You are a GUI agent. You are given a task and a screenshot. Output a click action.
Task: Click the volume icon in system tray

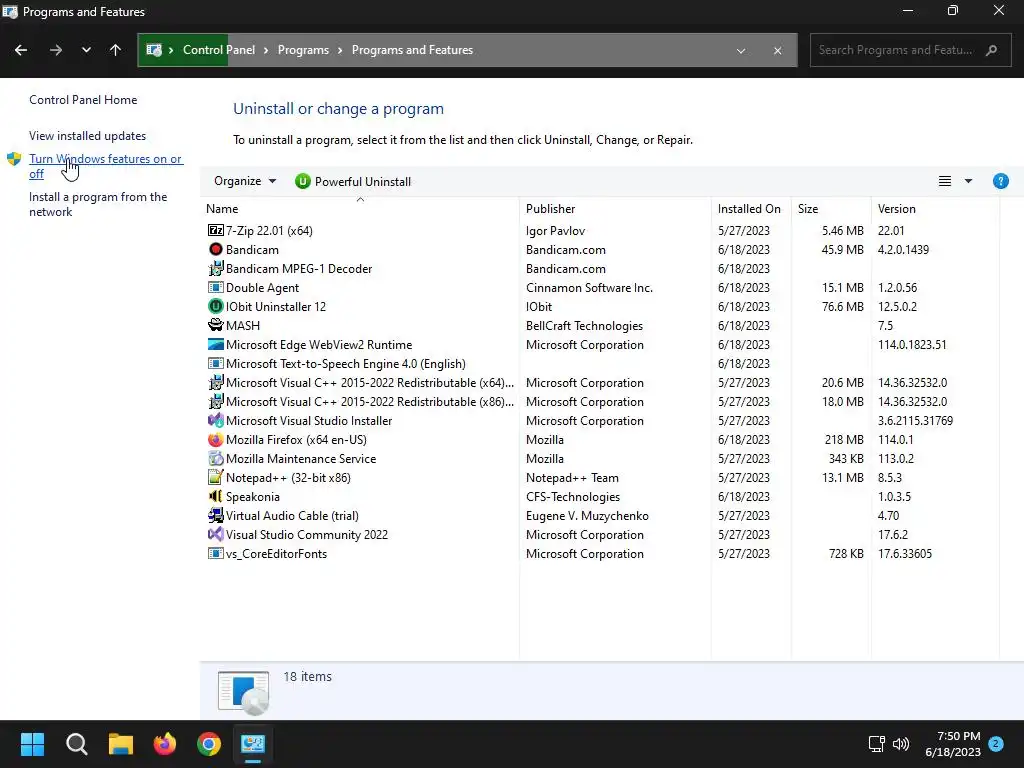901,744
